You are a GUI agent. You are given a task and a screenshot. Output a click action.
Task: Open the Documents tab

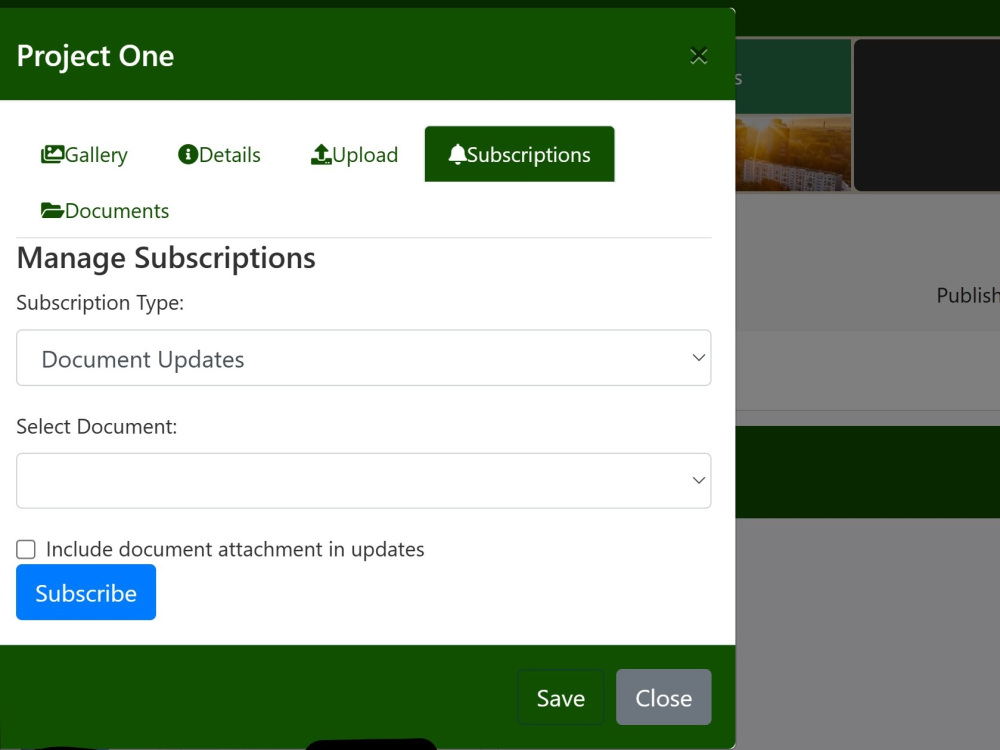[x=104, y=210]
